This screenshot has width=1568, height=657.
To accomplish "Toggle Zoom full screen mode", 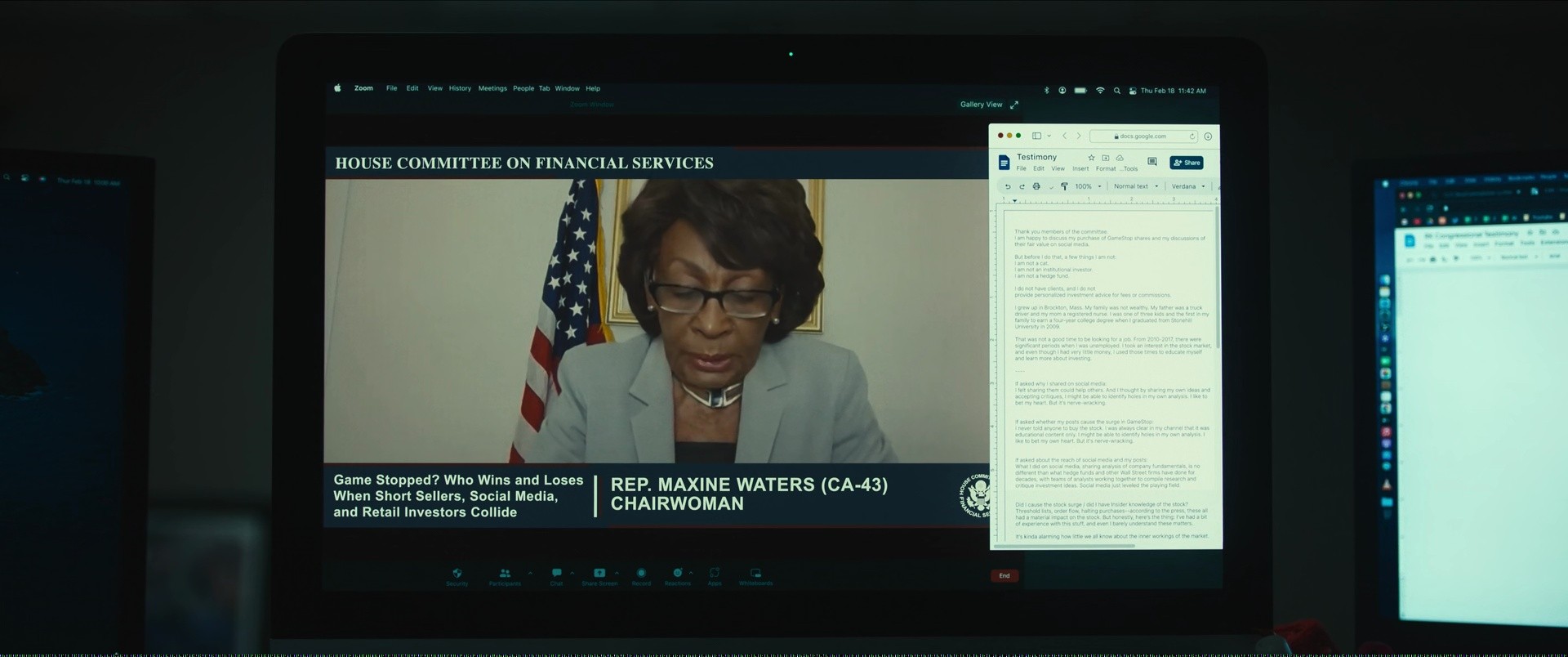I will [1014, 105].
